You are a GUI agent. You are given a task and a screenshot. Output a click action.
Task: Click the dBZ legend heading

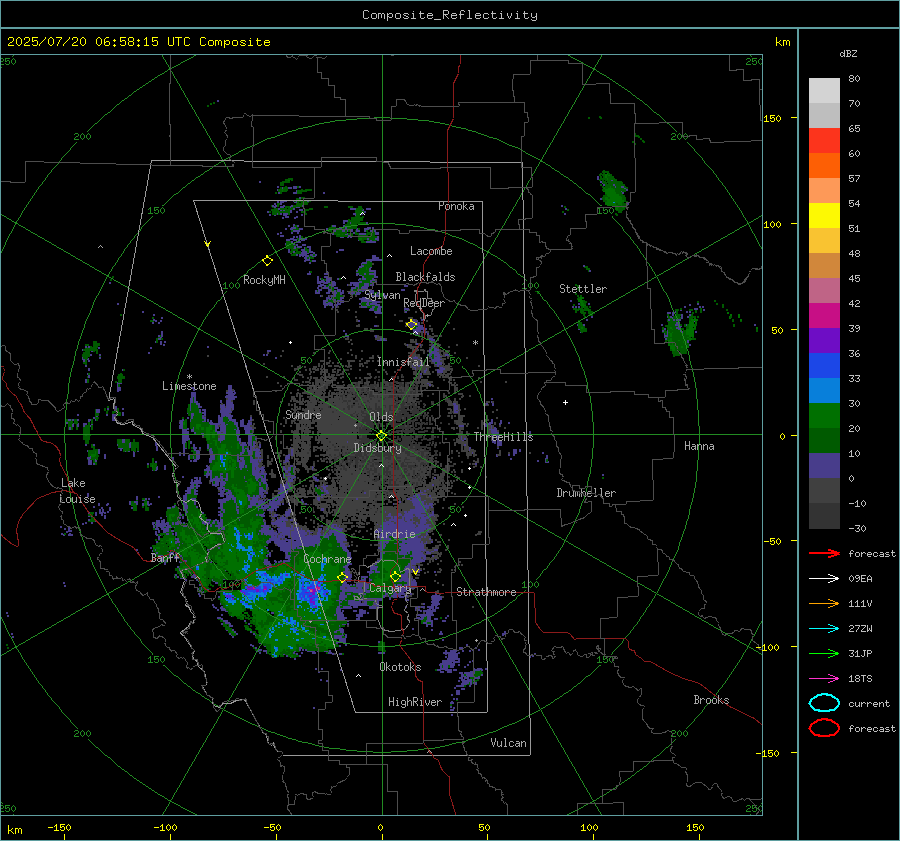848,54
